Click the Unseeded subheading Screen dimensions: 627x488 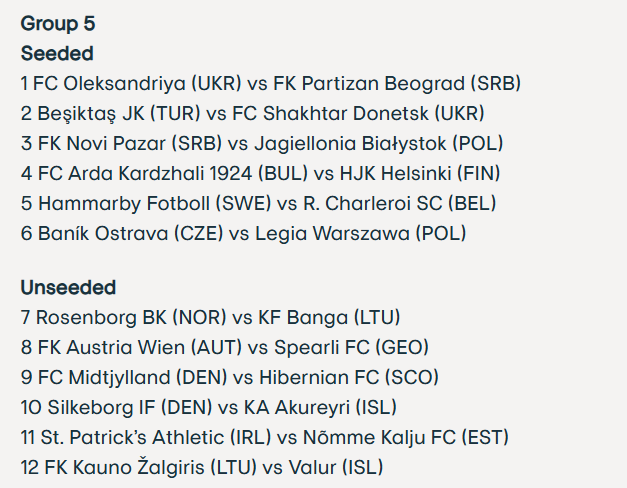68,287
